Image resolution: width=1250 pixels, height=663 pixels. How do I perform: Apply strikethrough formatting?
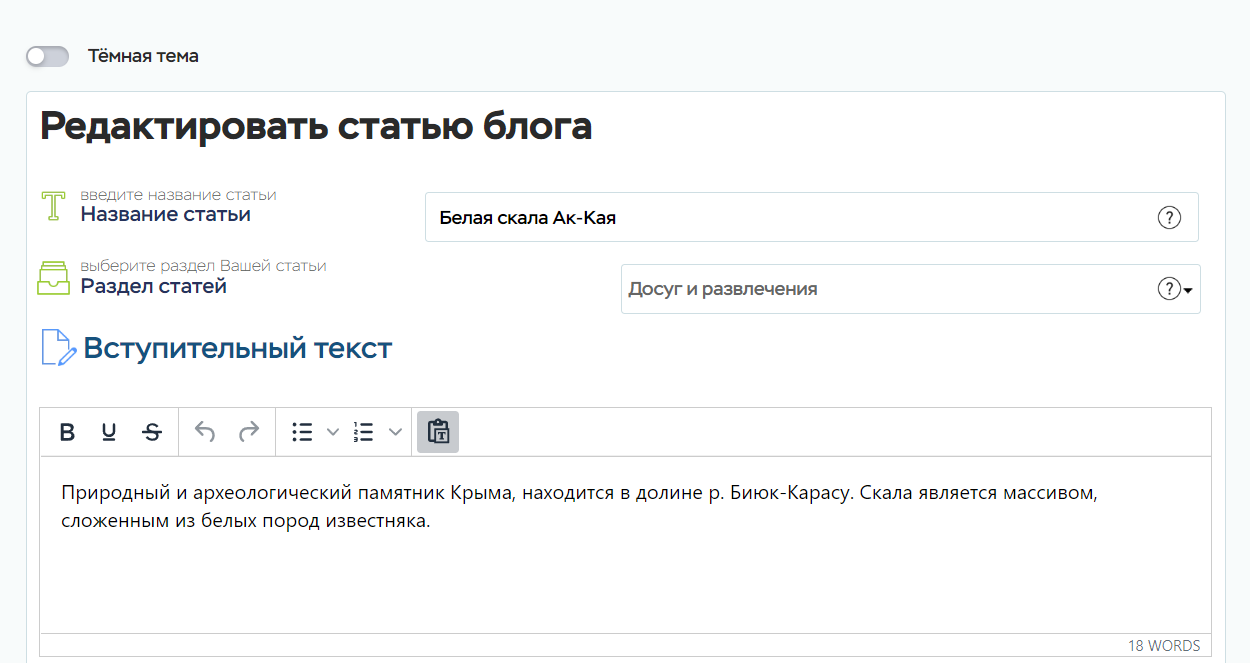coord(152,432)
